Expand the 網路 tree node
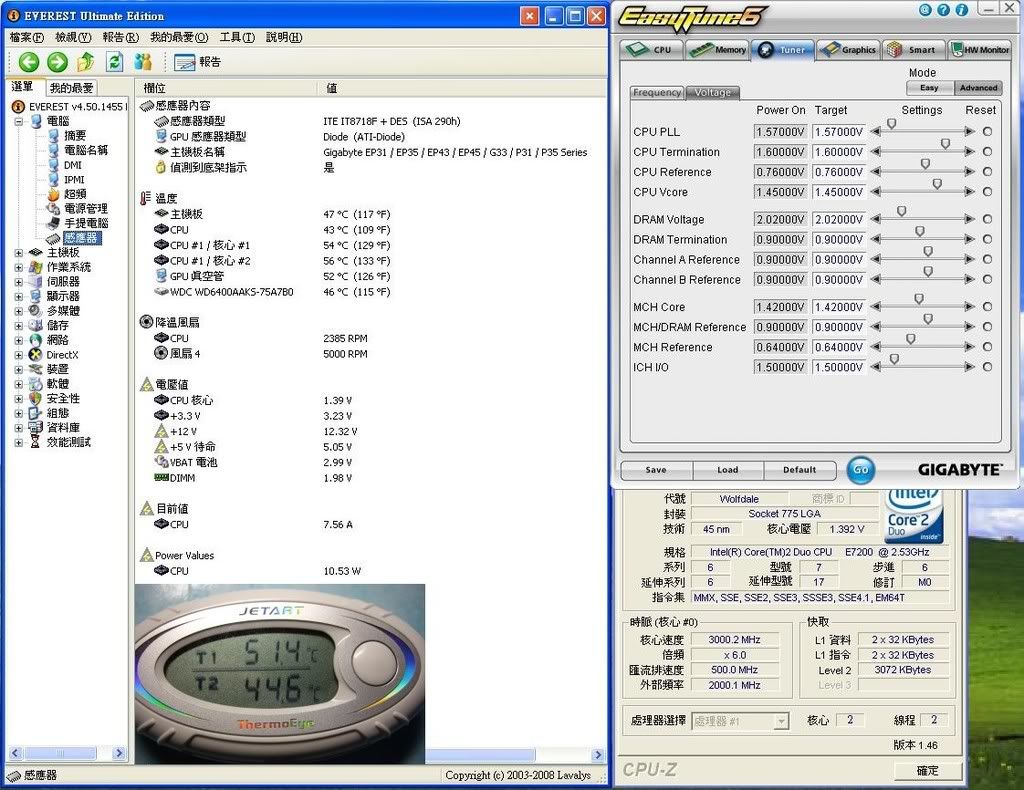 [18, 340]
